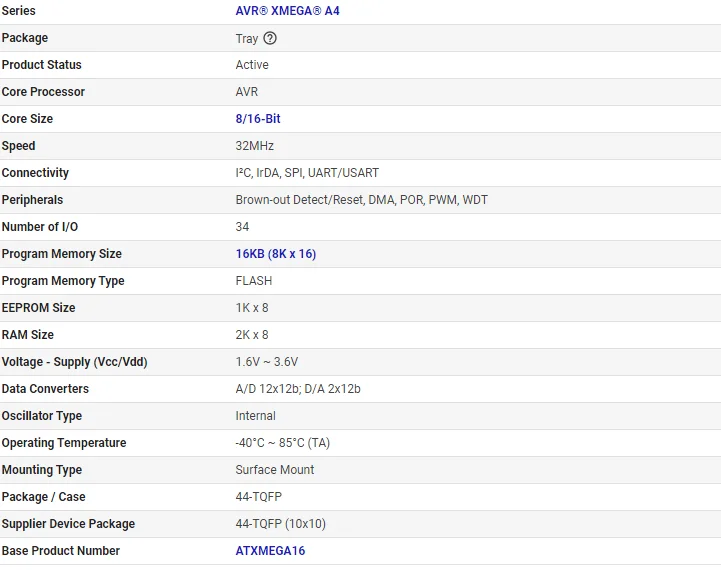Click the FLASH program memory type value
The height and width of the screenshot is (570, 721).
(253, 281)
